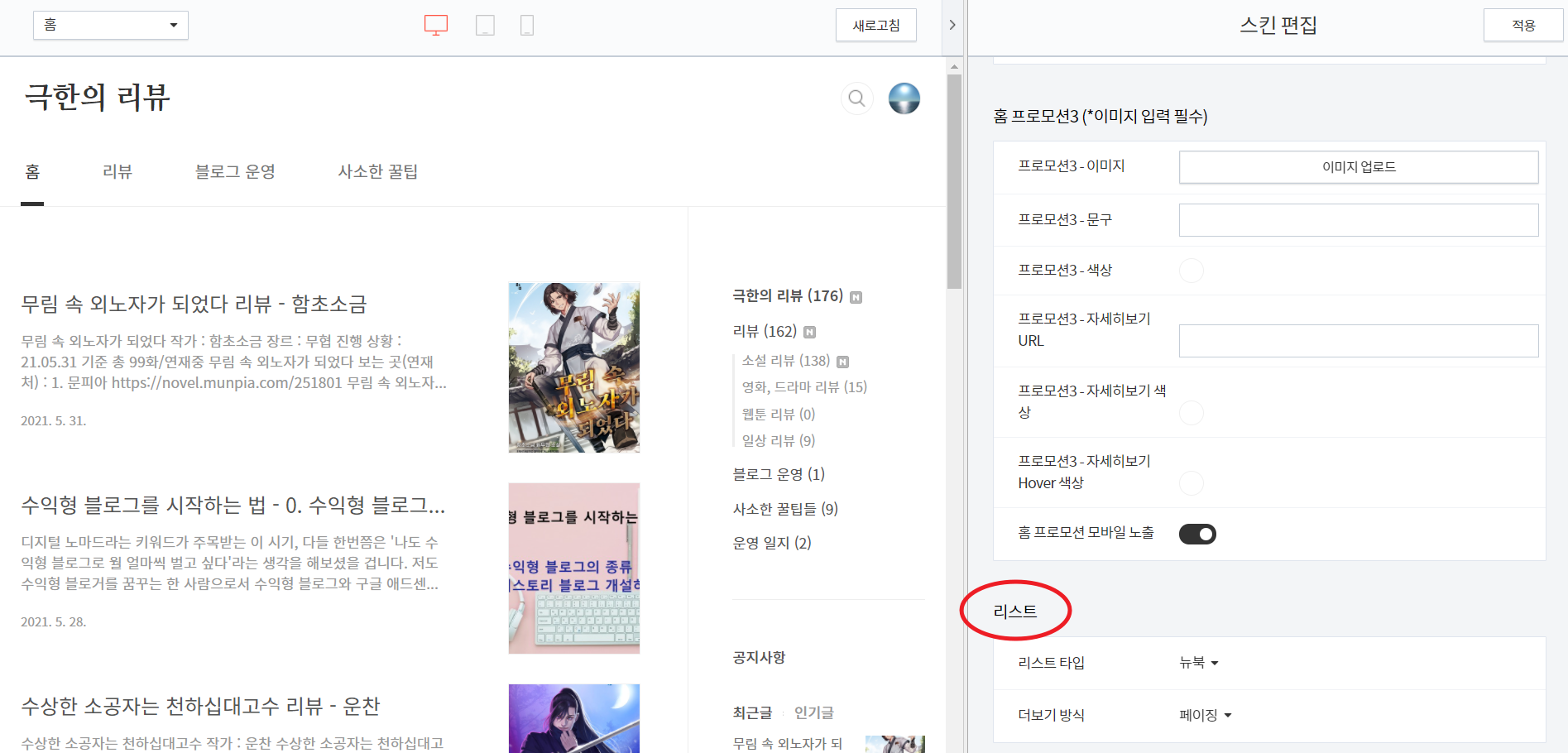Open 더보기 방식 페이징 dropdown
Viewport: 1568px width, 753px height.
(1206, 715)
